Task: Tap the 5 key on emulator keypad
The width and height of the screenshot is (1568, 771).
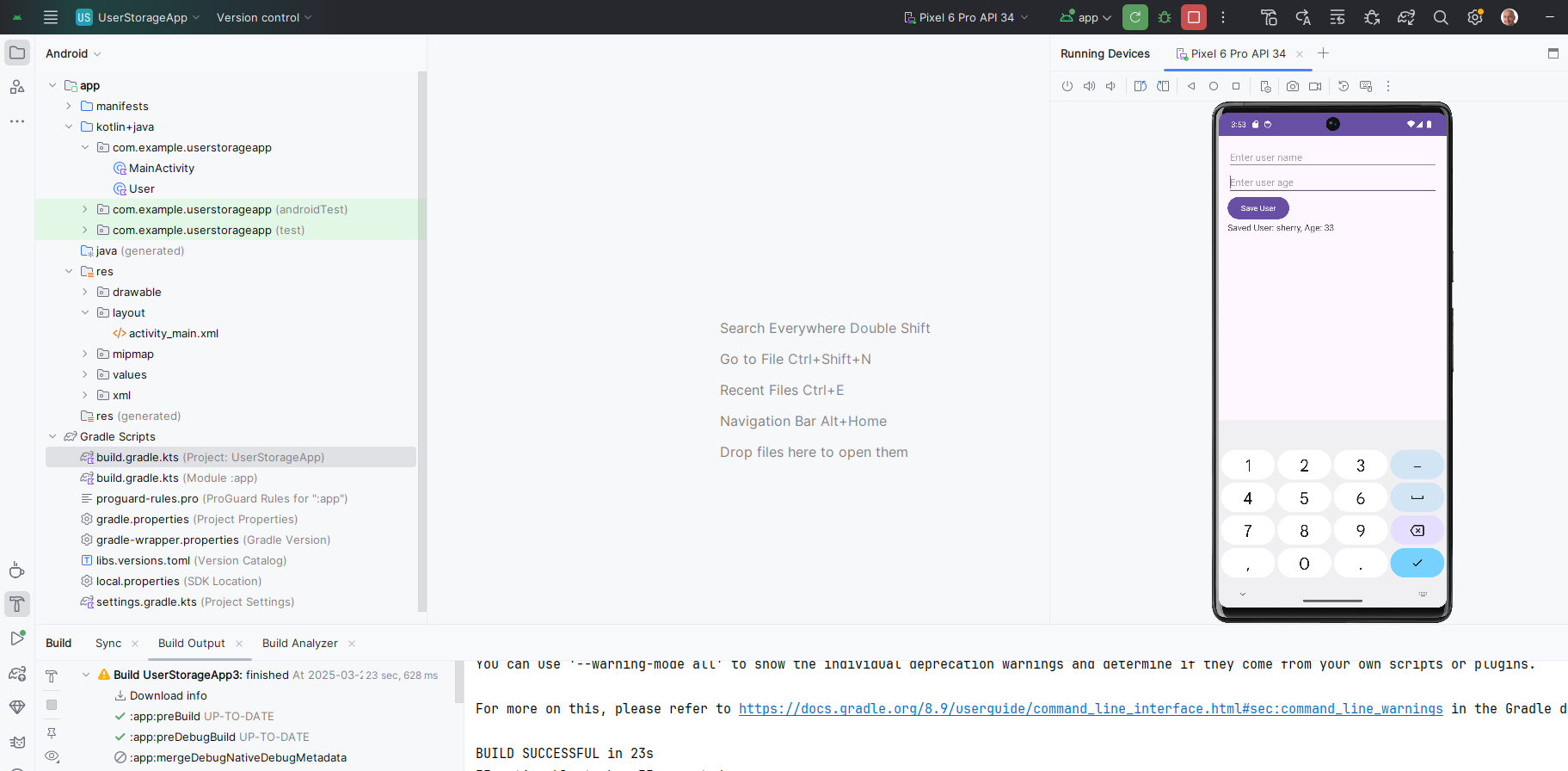Action: pyautogui.click(x=1304, y=498)
